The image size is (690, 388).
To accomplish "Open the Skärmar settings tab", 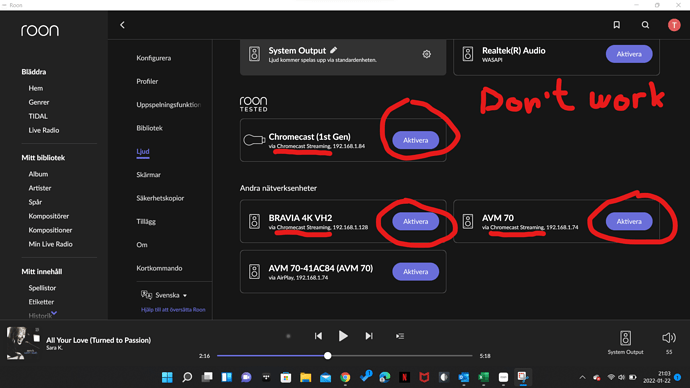I will coord(148,175).
